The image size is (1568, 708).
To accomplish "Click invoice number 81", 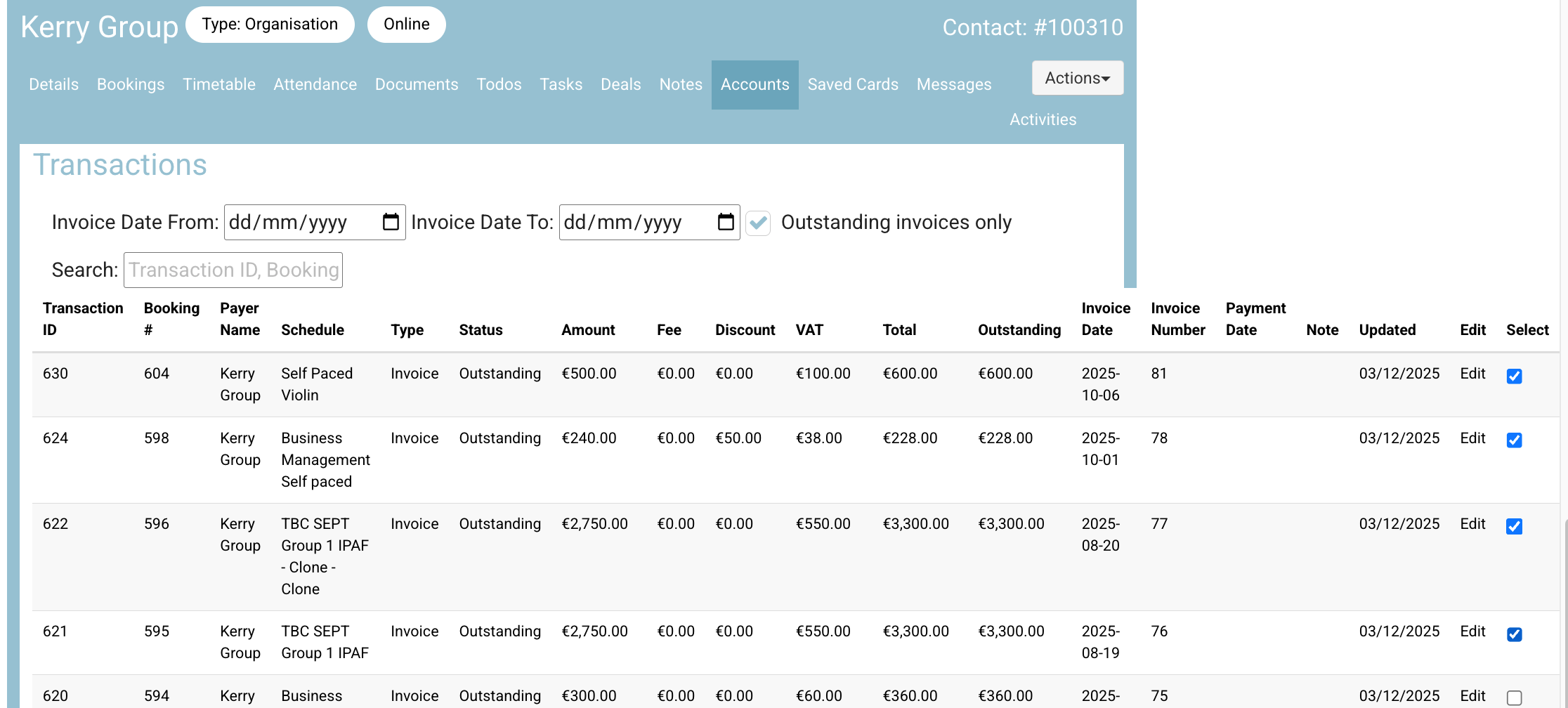I will [x=1159, y=374].
